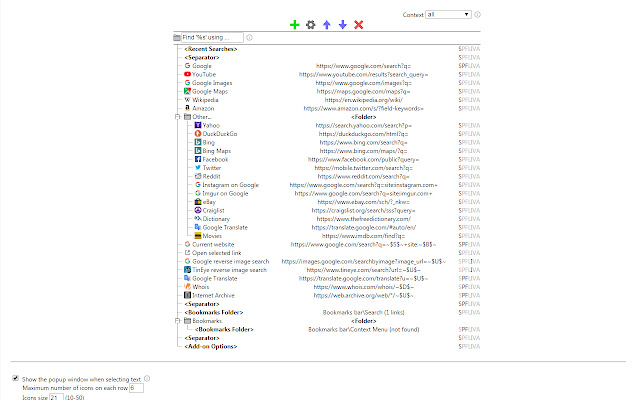
Task: Click the Bing Maps icon
Action: 198,151
